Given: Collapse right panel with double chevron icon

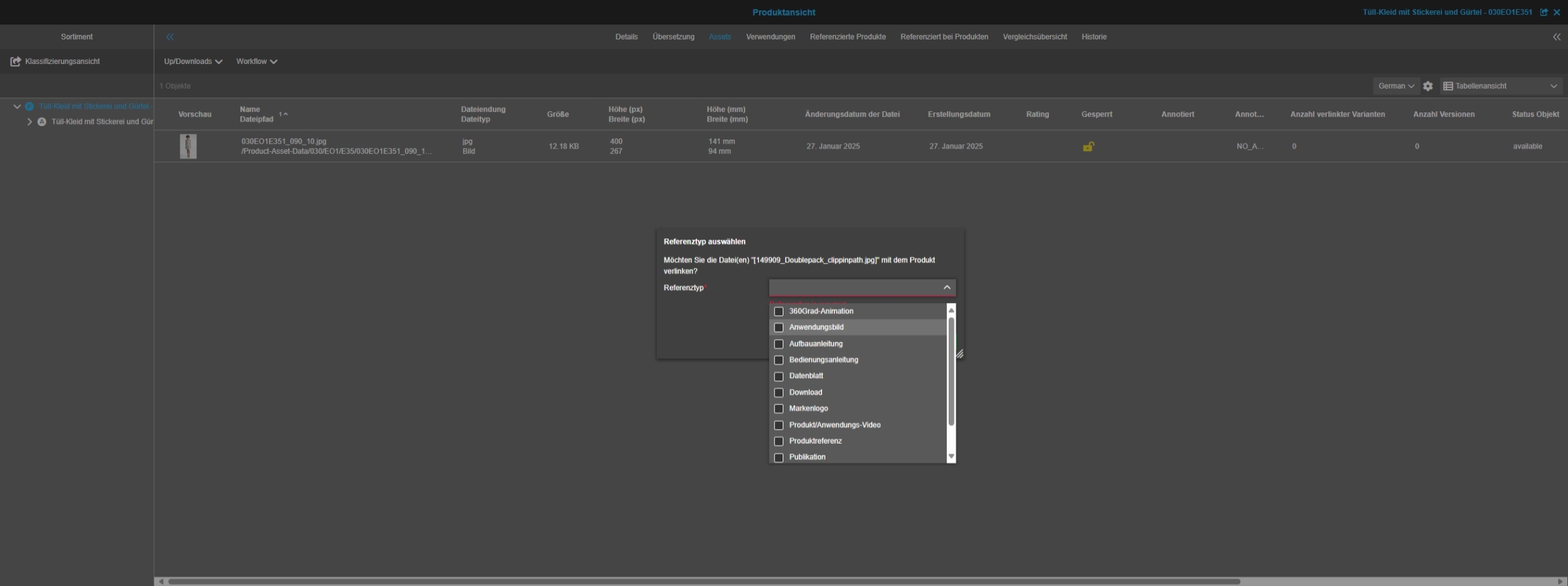Looking at the screenshot, I should [x=1556, y=37].
